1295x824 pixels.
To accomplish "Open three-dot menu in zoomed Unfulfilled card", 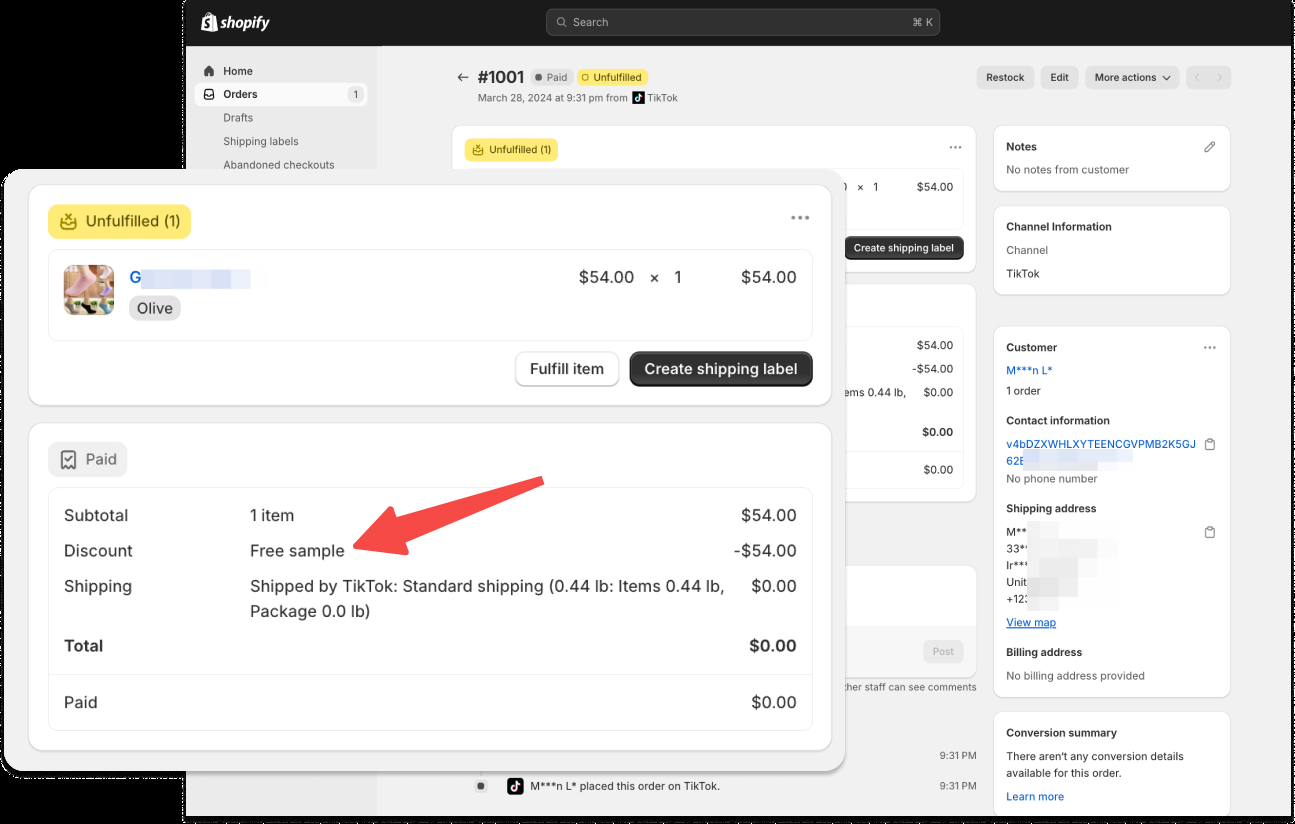I will coord(799,218).
